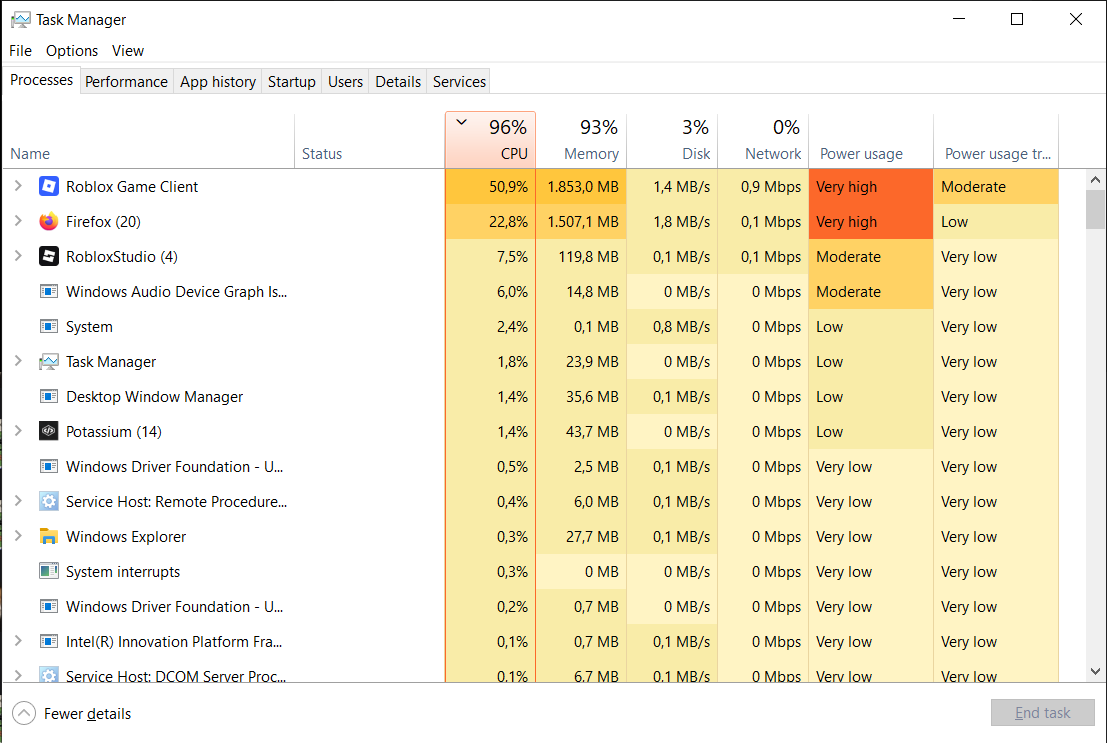Click the '0,9 Mbps' network cell
The width and height of the screenshot is (1107, 743).
[763, 186]
